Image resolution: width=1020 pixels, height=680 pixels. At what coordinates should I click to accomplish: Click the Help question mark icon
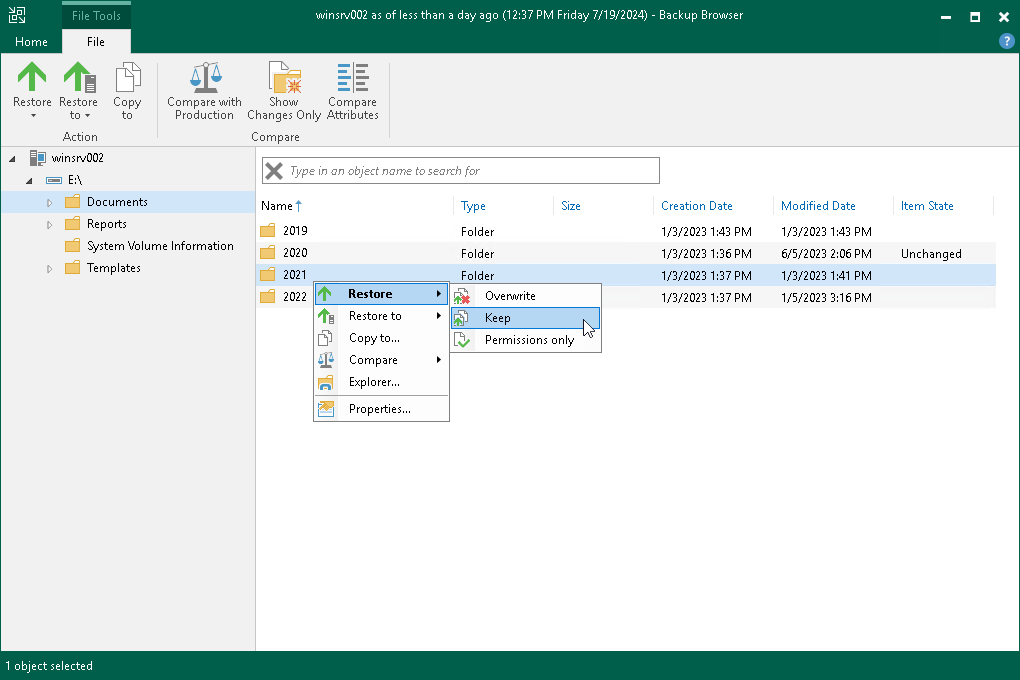click(x=1005, y=41)
